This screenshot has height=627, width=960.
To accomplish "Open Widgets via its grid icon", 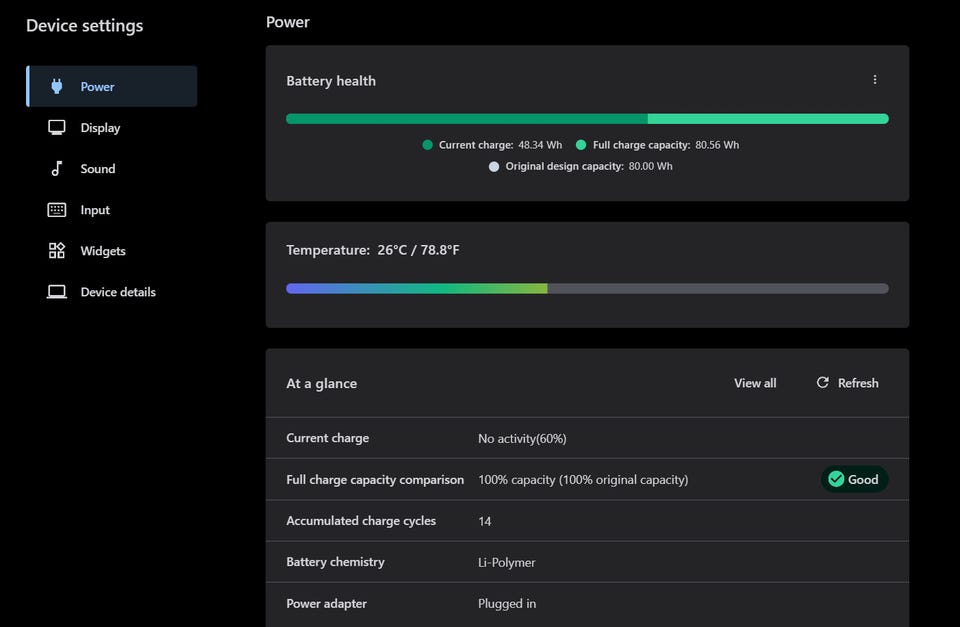I will point(57,251).
